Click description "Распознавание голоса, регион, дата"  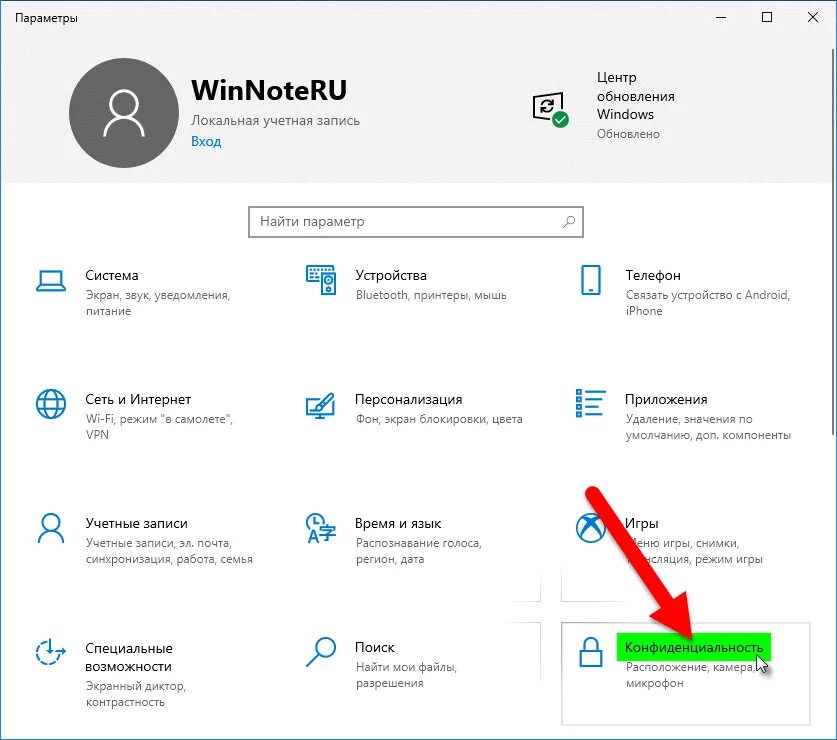tap(418, 551)
